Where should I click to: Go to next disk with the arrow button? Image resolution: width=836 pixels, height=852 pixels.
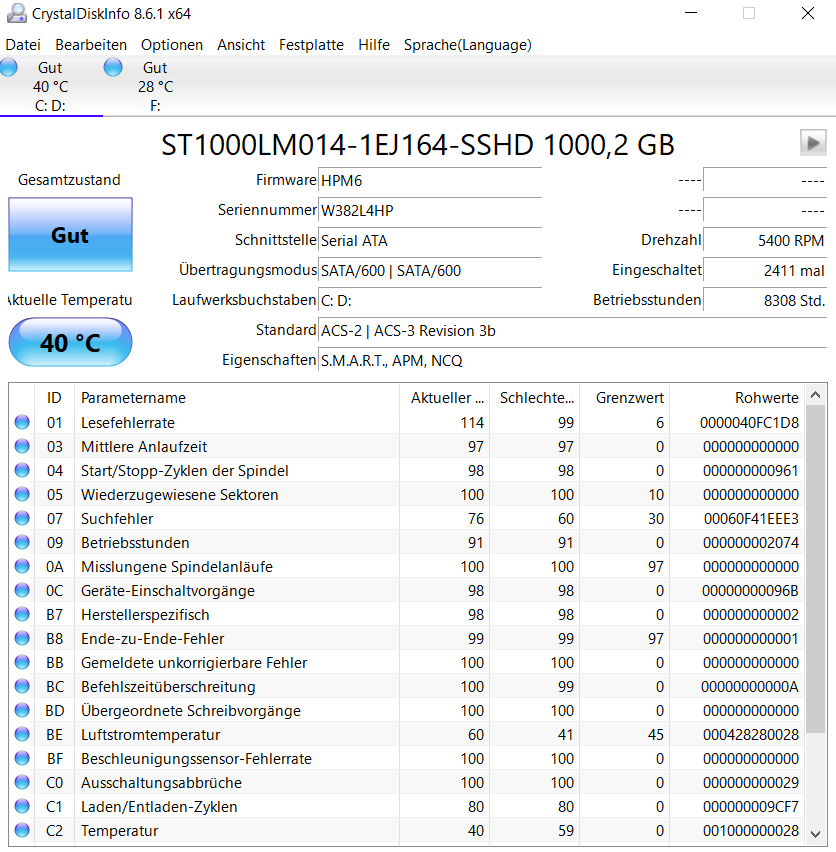(x=813, y=143)
